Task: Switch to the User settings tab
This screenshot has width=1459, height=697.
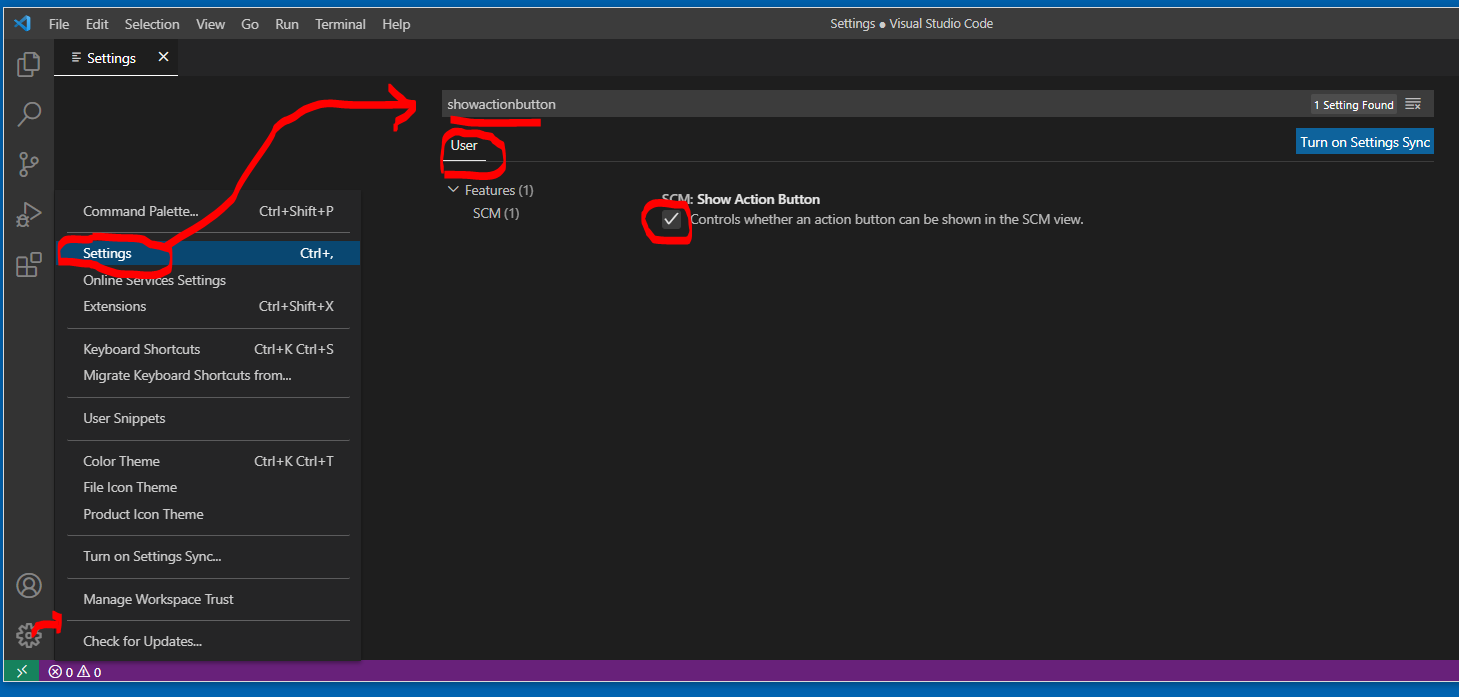Action: (x=464, y=145)
